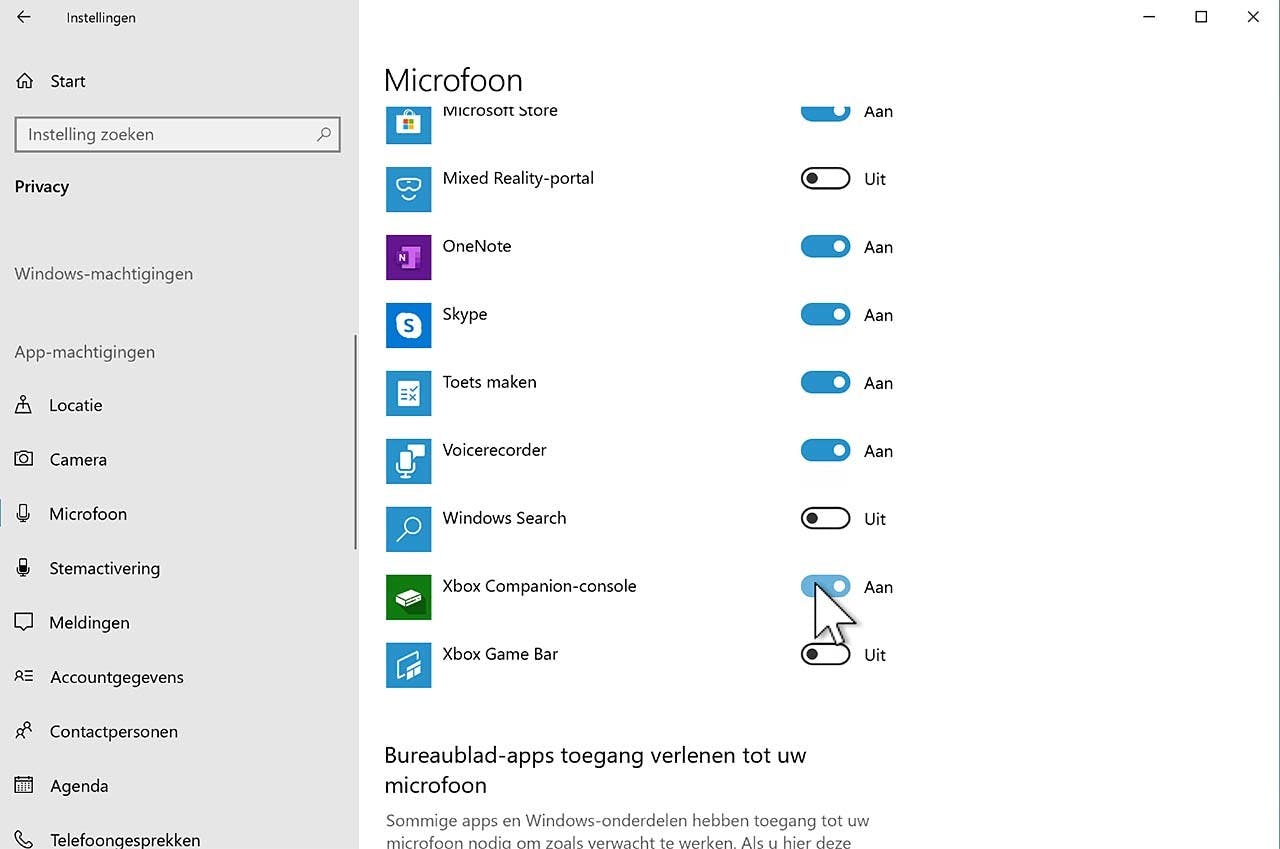Focus the 'Instelling zoeken' search box
The height and width of the screenshot is (849, 1280).
pos(178,134)
